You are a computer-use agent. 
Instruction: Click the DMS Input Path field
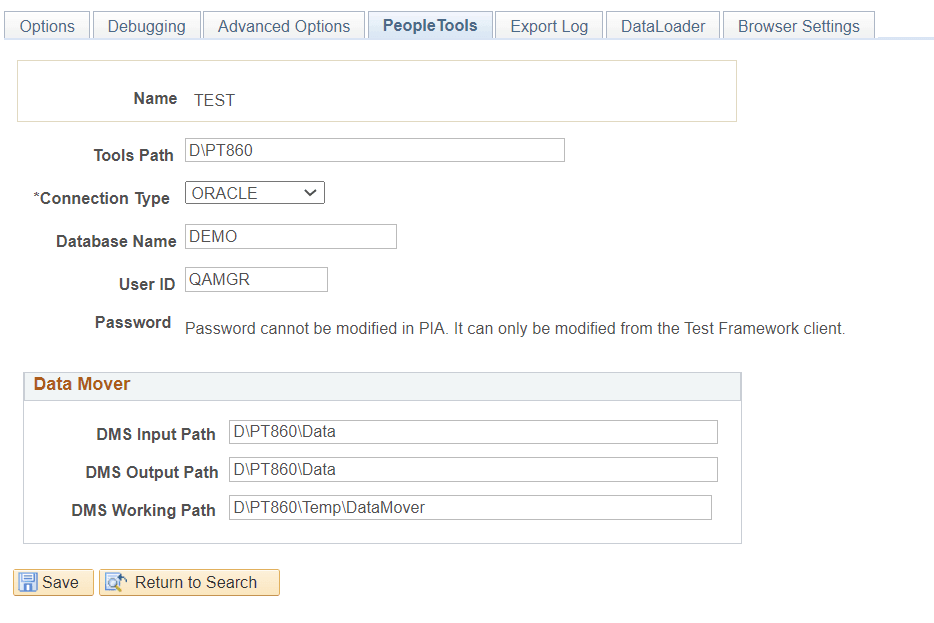point(472,431)
